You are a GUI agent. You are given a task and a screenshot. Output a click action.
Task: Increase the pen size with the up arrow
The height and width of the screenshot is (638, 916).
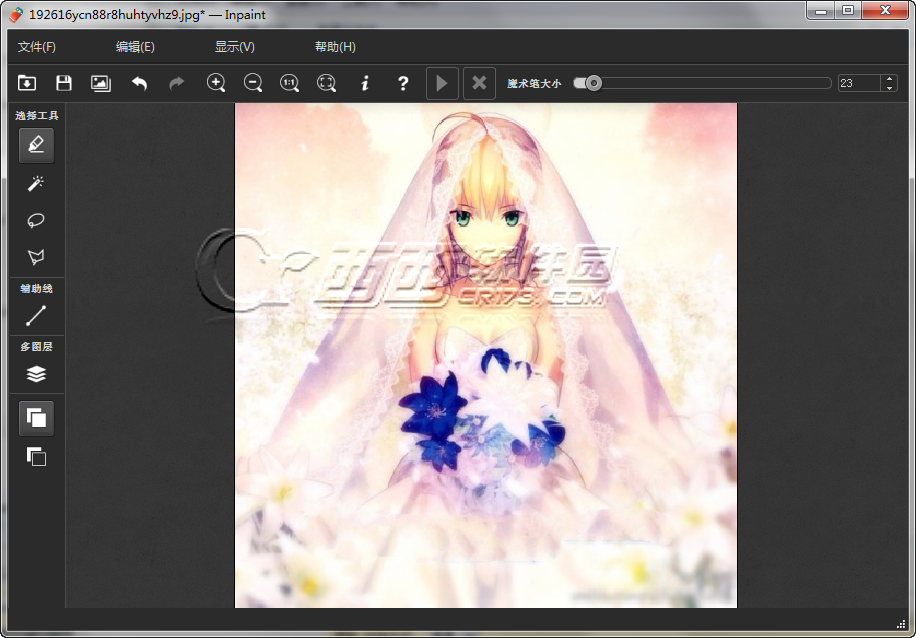(x=889, y=79)
